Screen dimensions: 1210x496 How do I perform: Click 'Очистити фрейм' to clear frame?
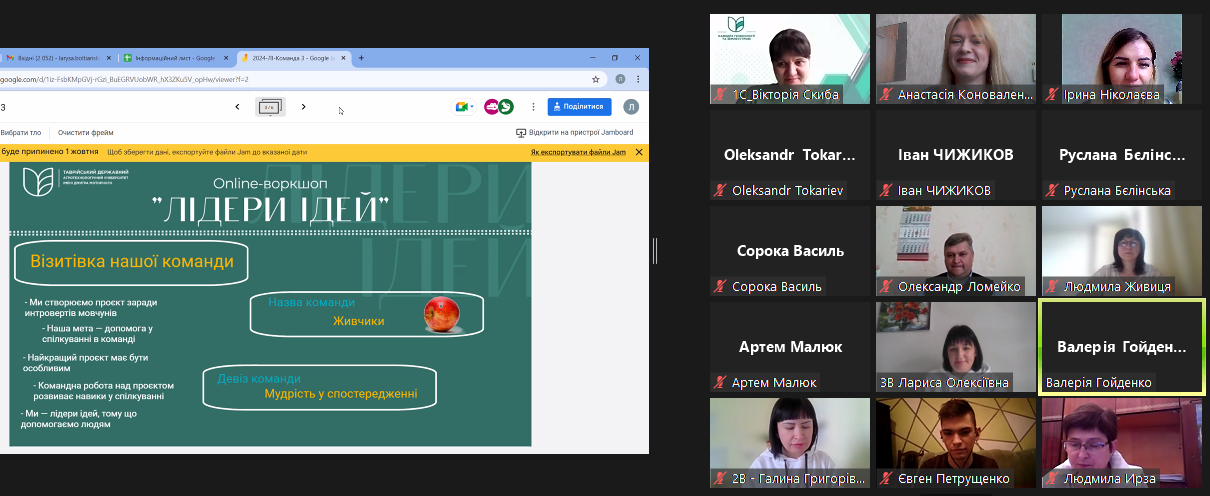pos(85,132)
